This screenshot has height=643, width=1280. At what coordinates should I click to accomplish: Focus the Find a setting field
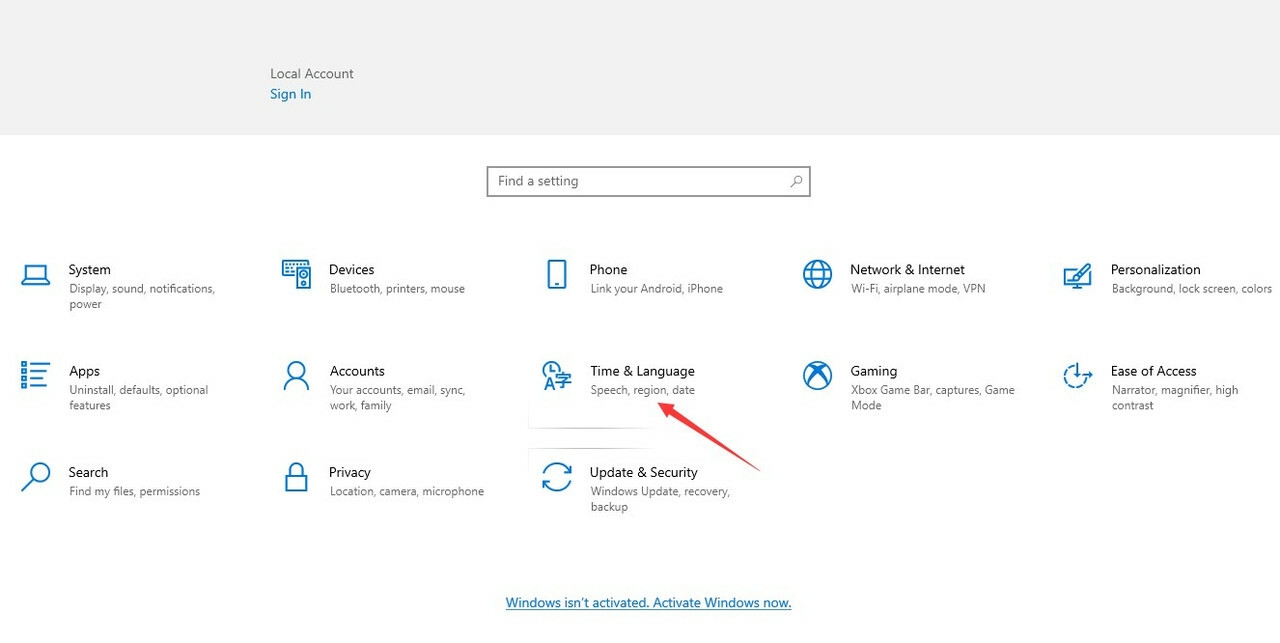(638, 181)
